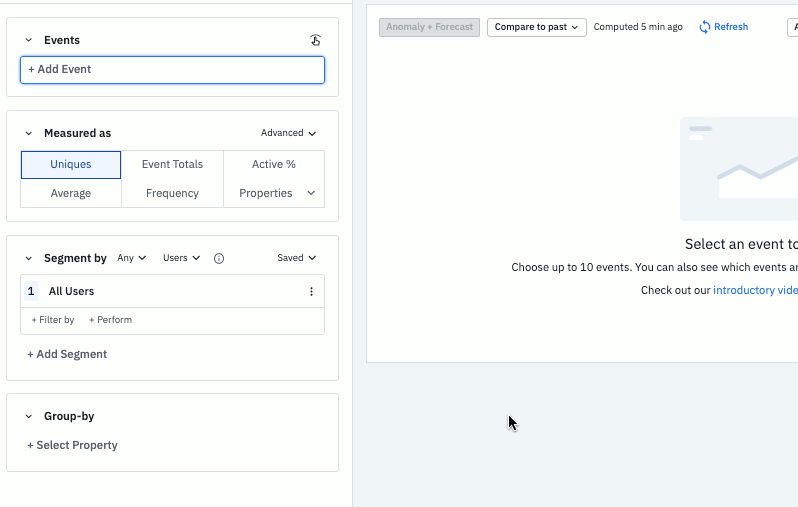Collapse the Events section chevron
This screenshot has height=507, width=798.
click(x=29, y=40)
